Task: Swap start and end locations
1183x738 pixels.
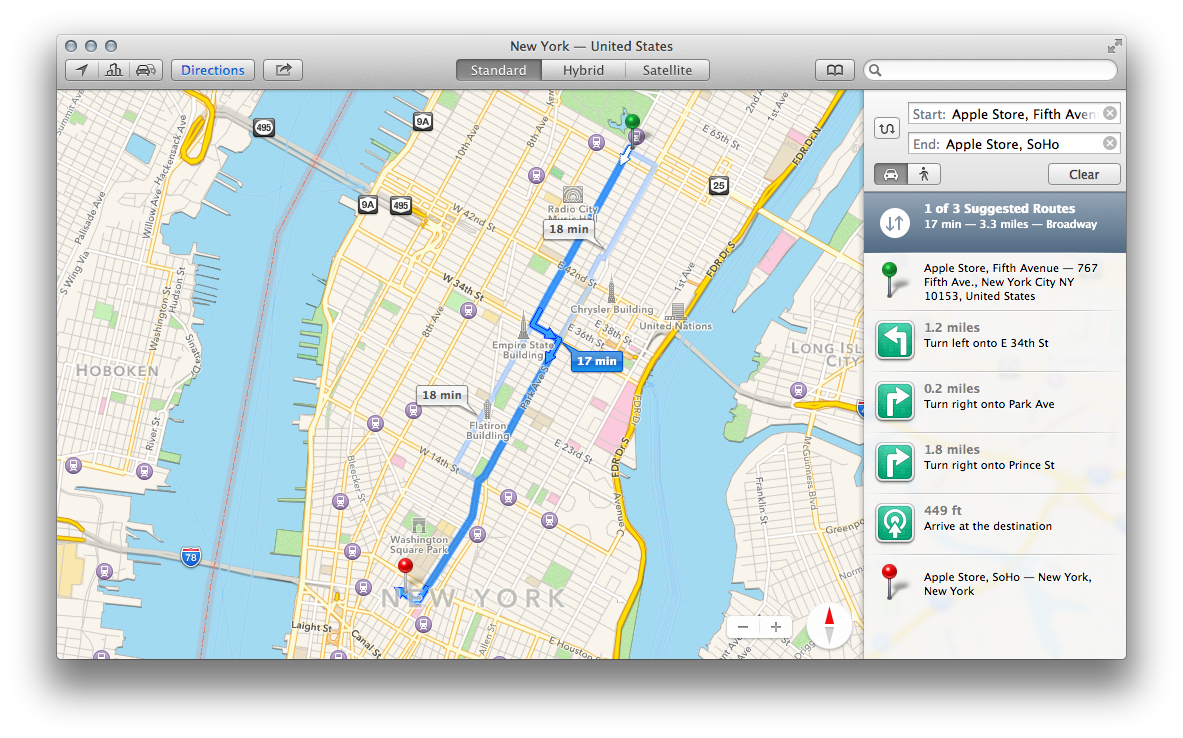Action: coord(886,128)
